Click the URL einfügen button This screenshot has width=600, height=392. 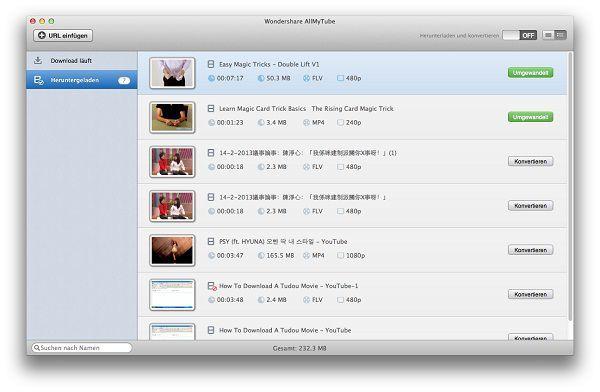pyautogui.click(x=63, y=35)
